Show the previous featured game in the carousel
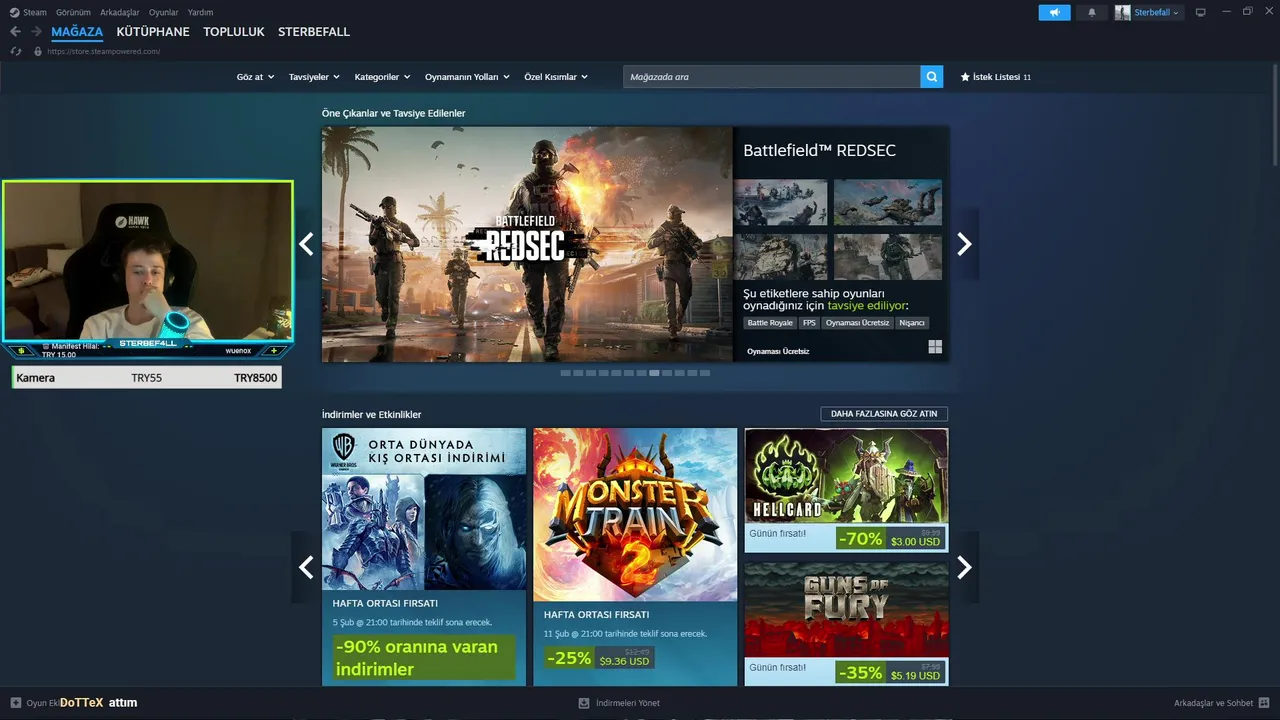The width and height of the screenshot is (1280, 720). (306, 244)
